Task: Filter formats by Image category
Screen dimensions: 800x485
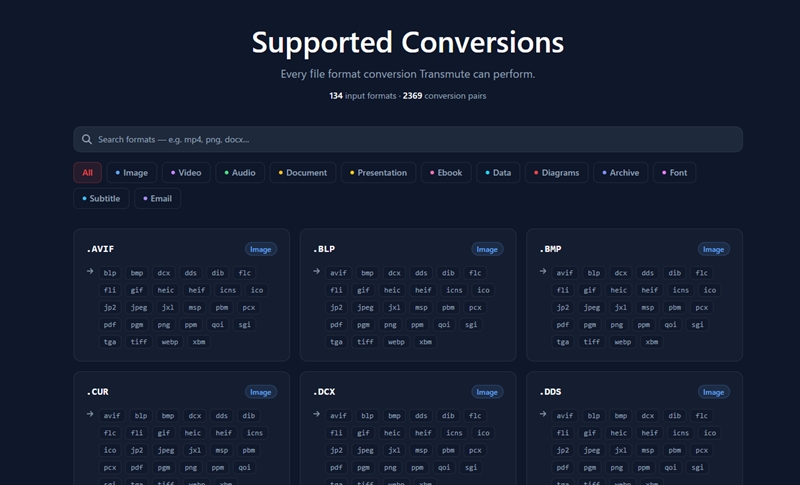Action: tap(131, 172)
